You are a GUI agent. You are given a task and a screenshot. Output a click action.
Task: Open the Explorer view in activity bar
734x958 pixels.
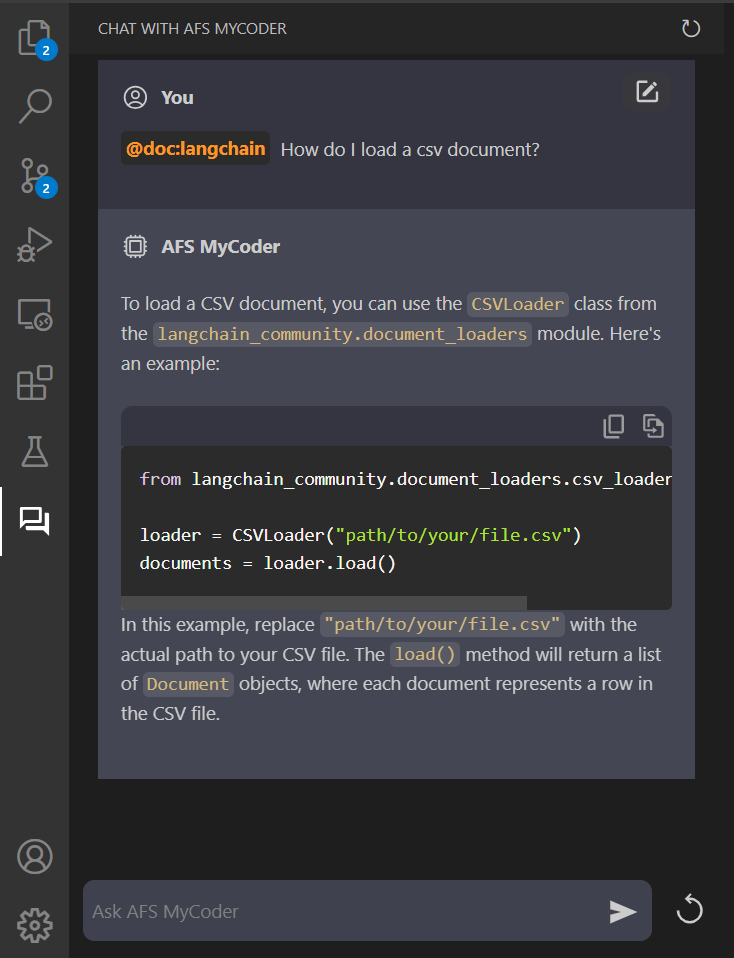tap(35, 37)
